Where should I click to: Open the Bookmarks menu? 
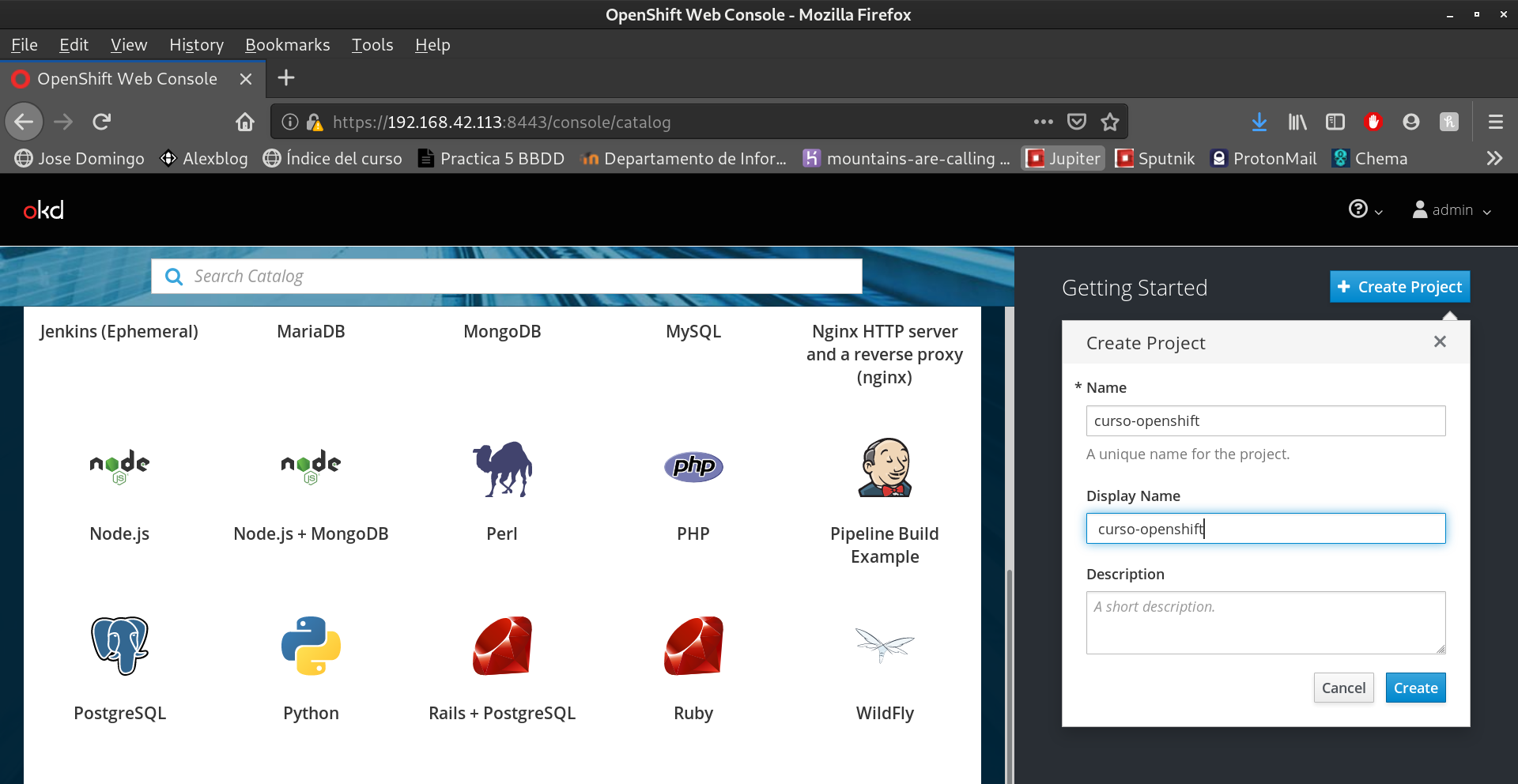click(x=287, y=45)
